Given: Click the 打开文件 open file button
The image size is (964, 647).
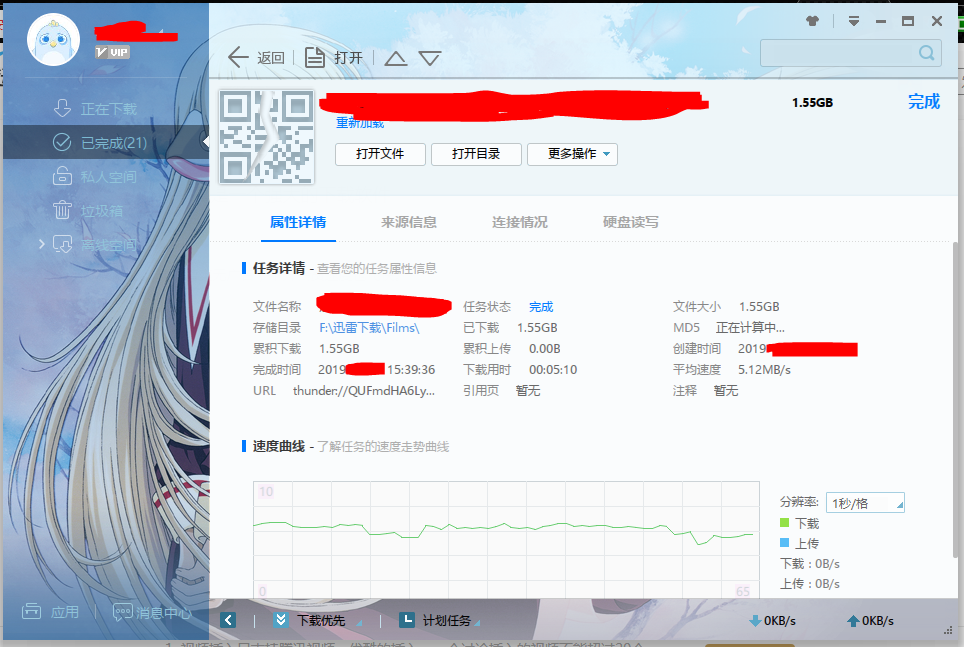Looking at the screenshot, I should pos(380,154).
